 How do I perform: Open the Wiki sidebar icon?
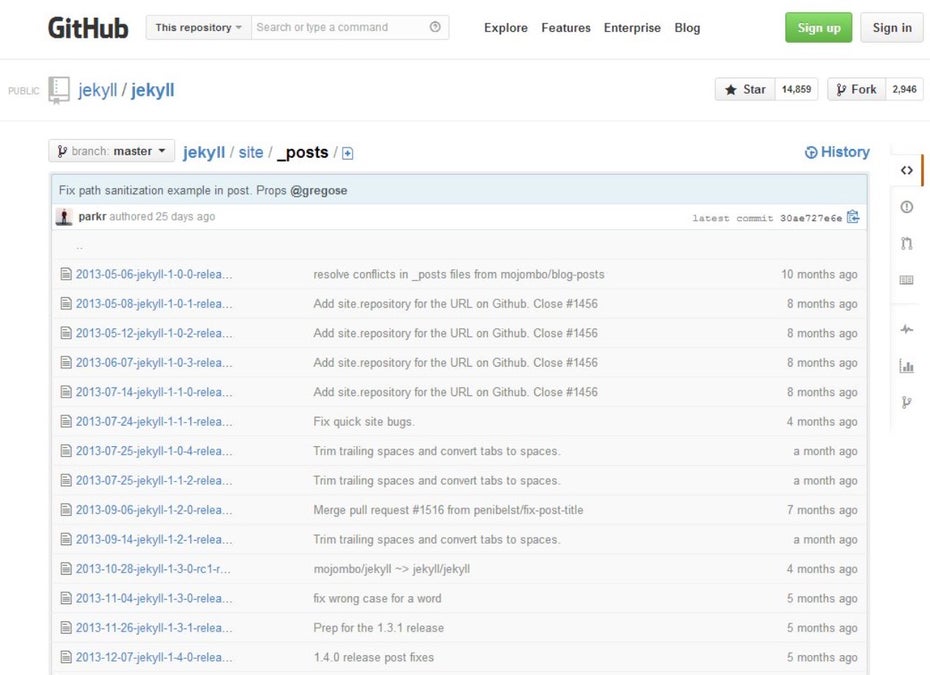[x=906, y=280]
